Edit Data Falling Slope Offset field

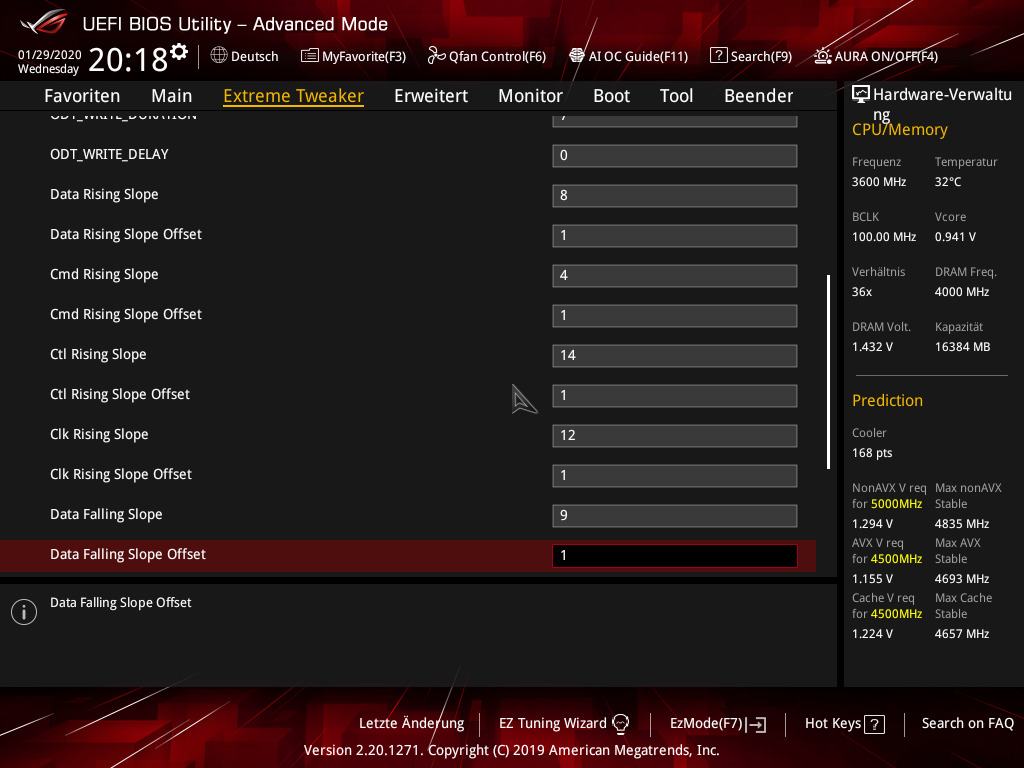tap(675, 555)
